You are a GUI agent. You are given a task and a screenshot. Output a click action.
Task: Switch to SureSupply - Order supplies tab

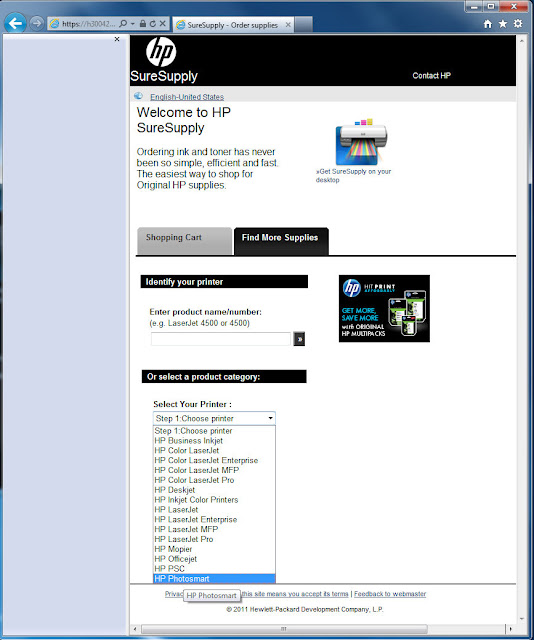[x=233, y=25]
